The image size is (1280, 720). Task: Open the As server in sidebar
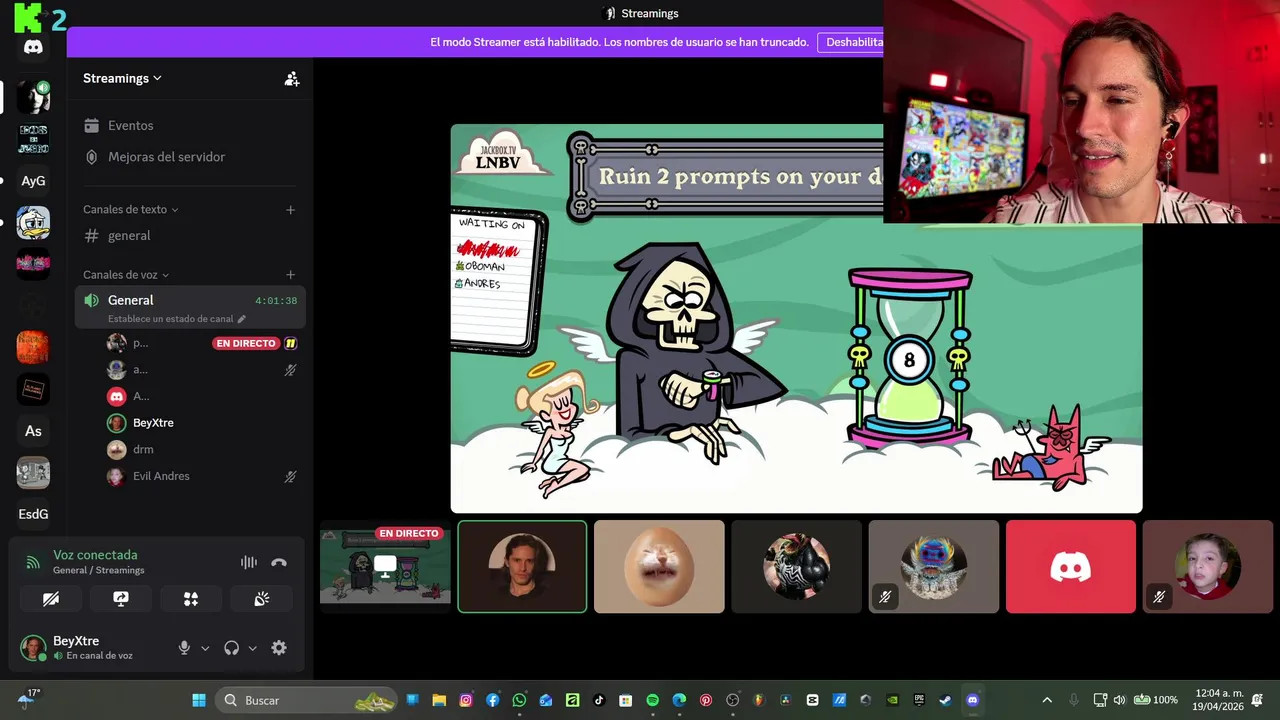click(x=33, y=431)
